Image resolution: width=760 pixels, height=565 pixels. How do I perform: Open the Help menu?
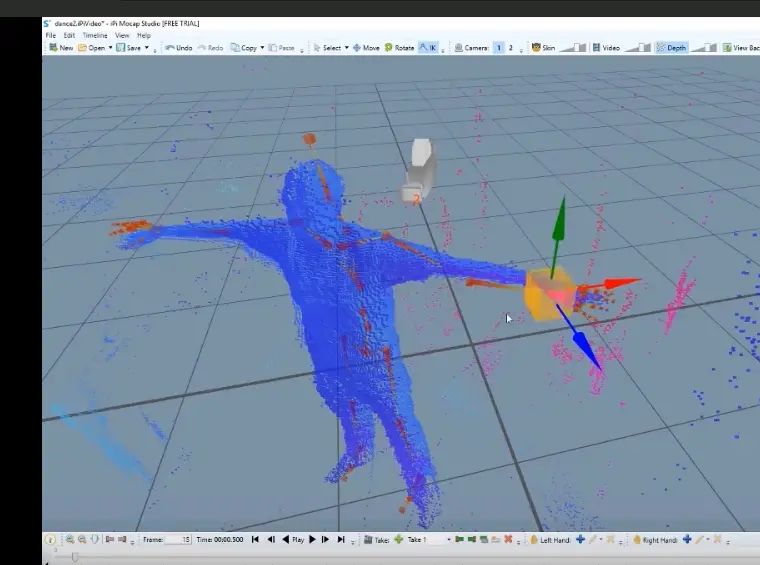tap(144, 35)
